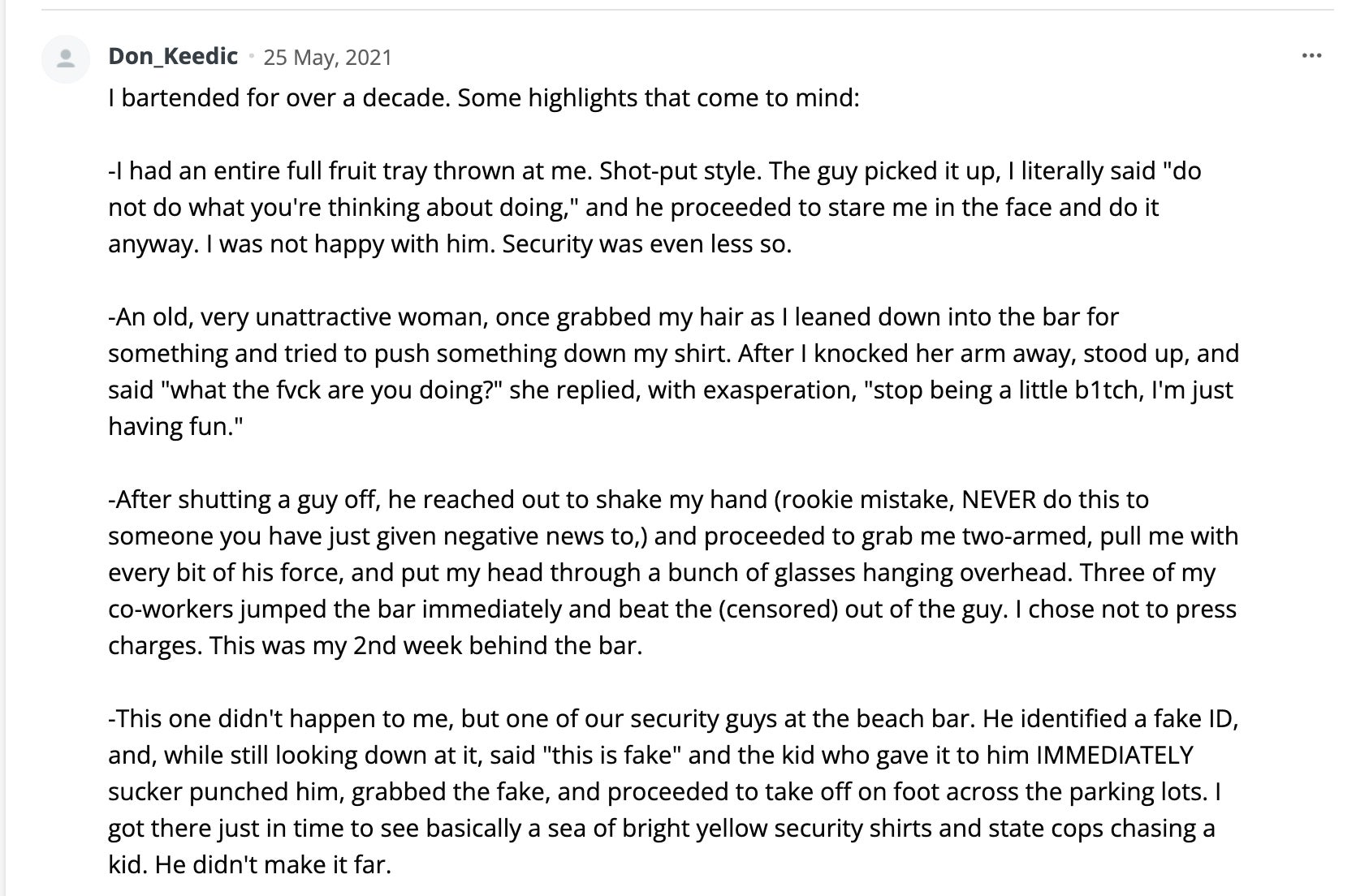This screenshot has width=1369, height=896.
Task: Open the comment's three-dot options menu
Action: (1311, 56)
